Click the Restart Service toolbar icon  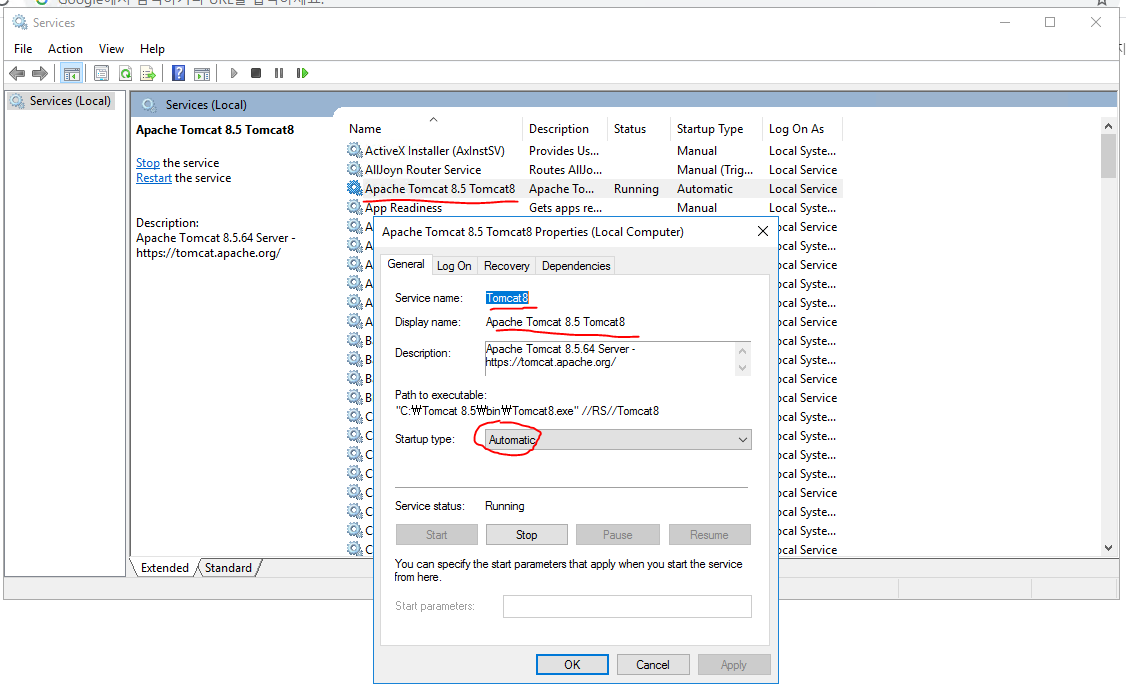(302, 73)
